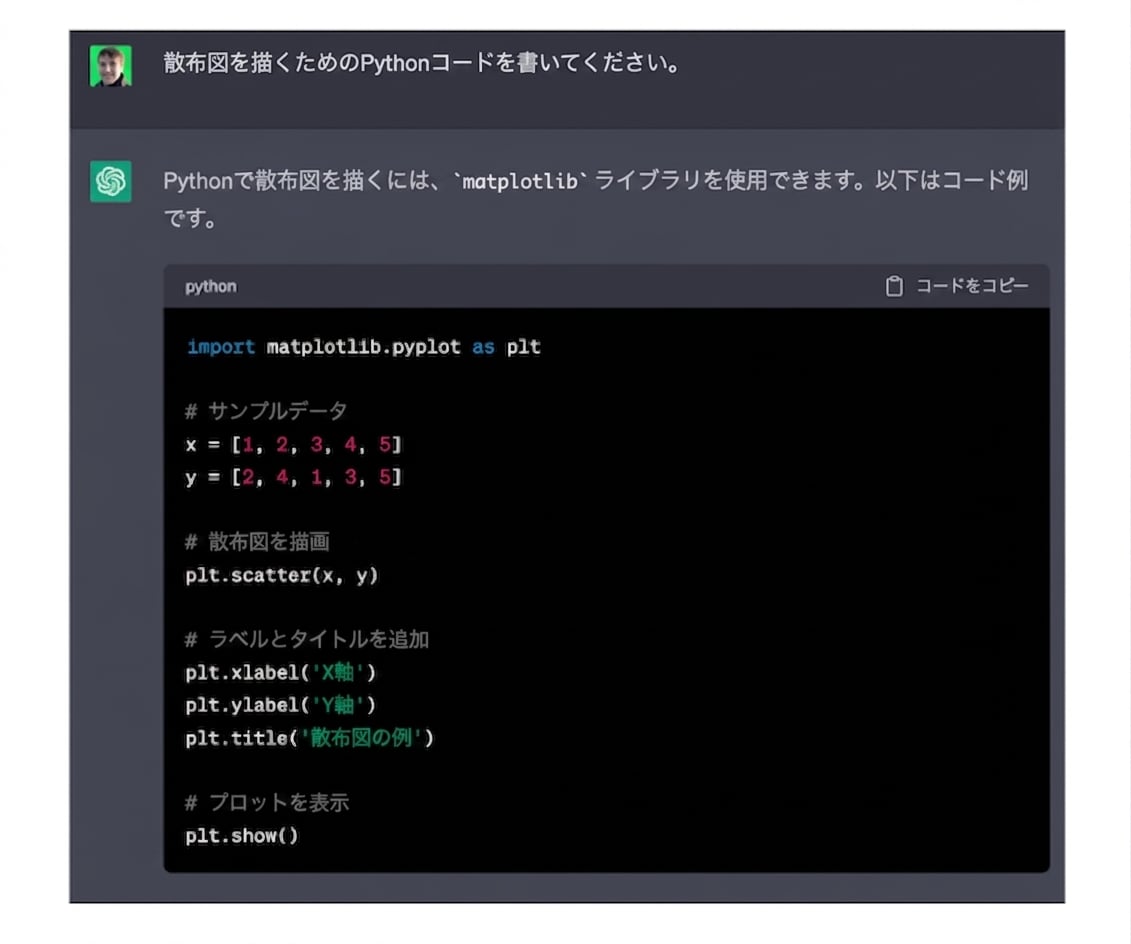Click the user profile avatar
Image resolution: width=1131 pixels, height=944 pixels.
pos(110,66)
